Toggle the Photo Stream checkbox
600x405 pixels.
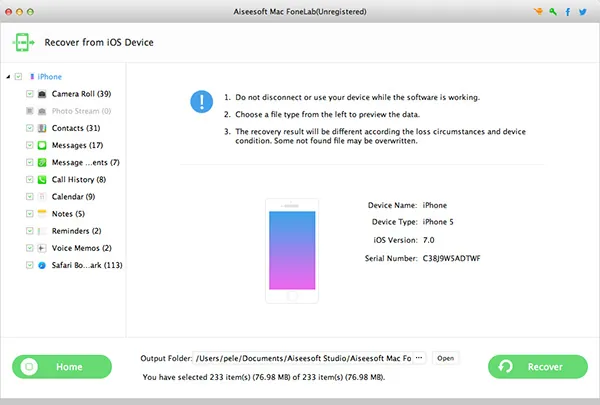29,111
